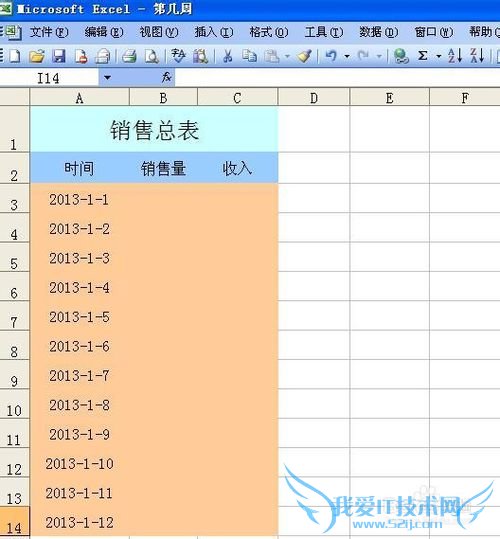Copy selection with the Copy icon
Image resolution: width=500 pixels, height=539 pixels.
[x=249, y=56]
